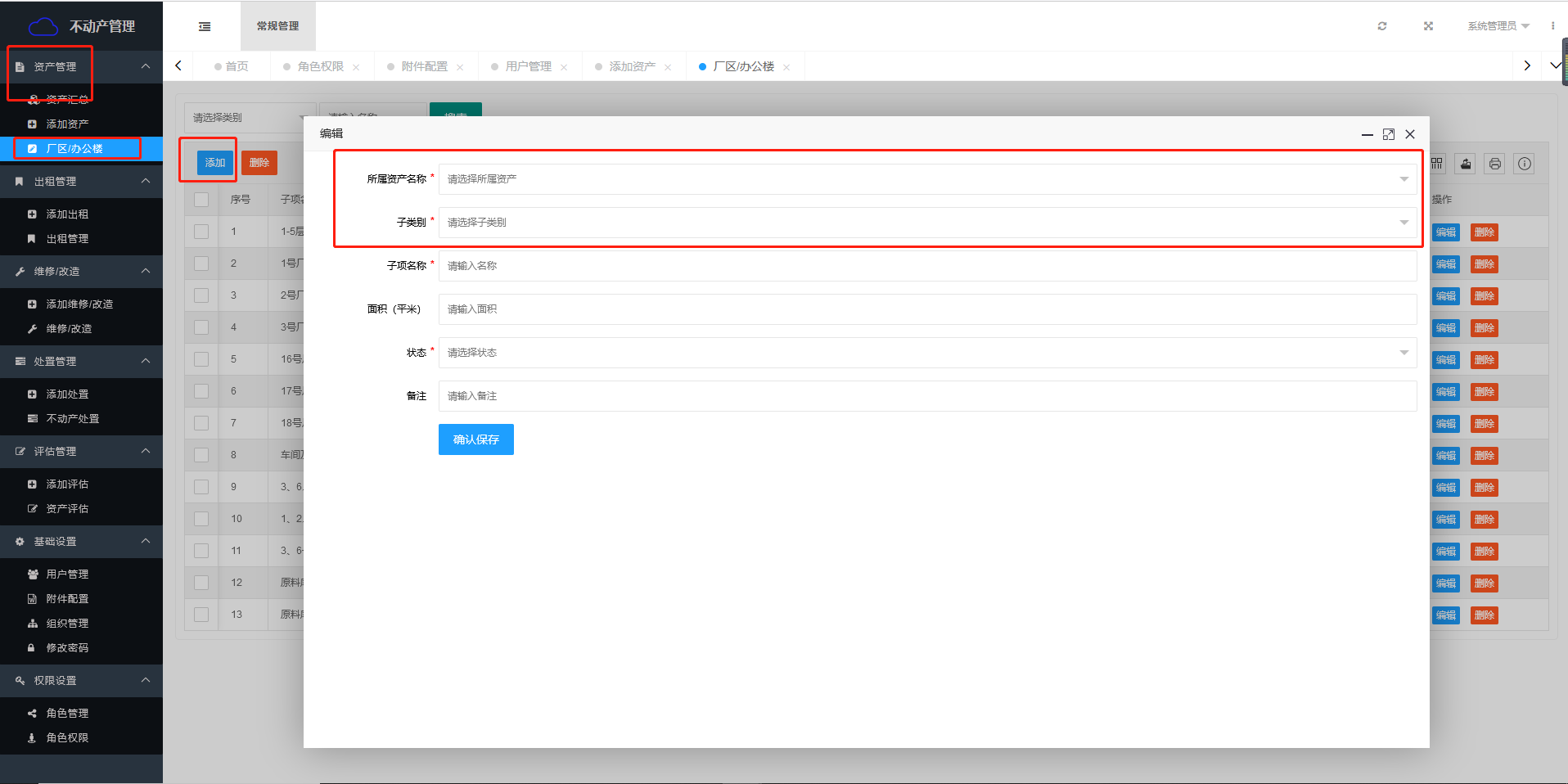1568x784 pixels.
Task: Collapse the 评估管理 sidebar group
Action: [81, 451]
